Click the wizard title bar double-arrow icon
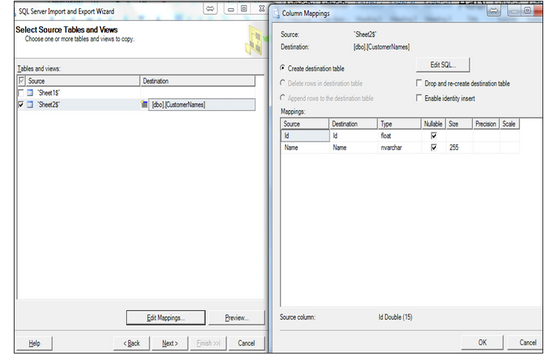553x362 pixels. coord(210,9)
